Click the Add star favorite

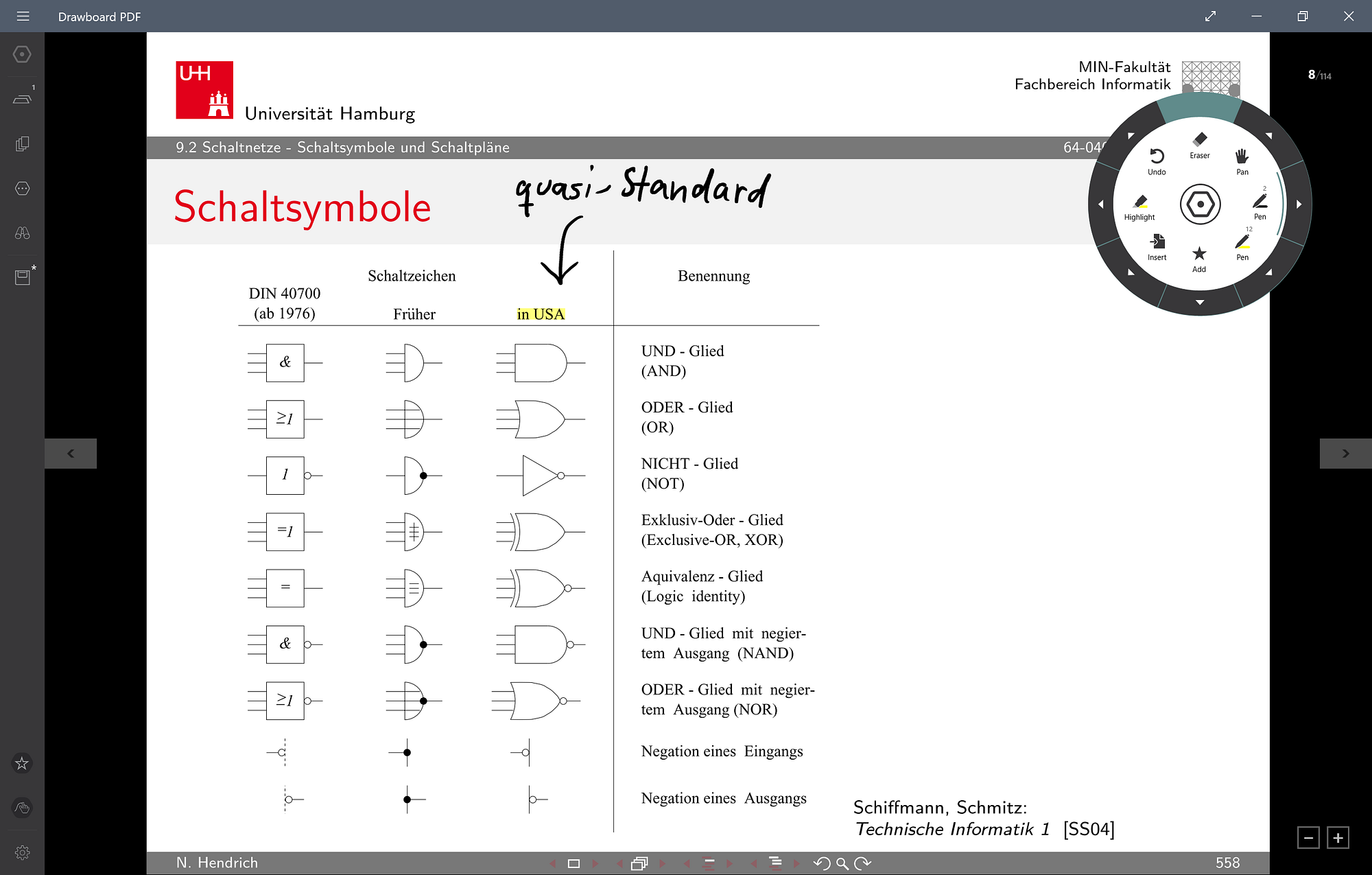1199,258
